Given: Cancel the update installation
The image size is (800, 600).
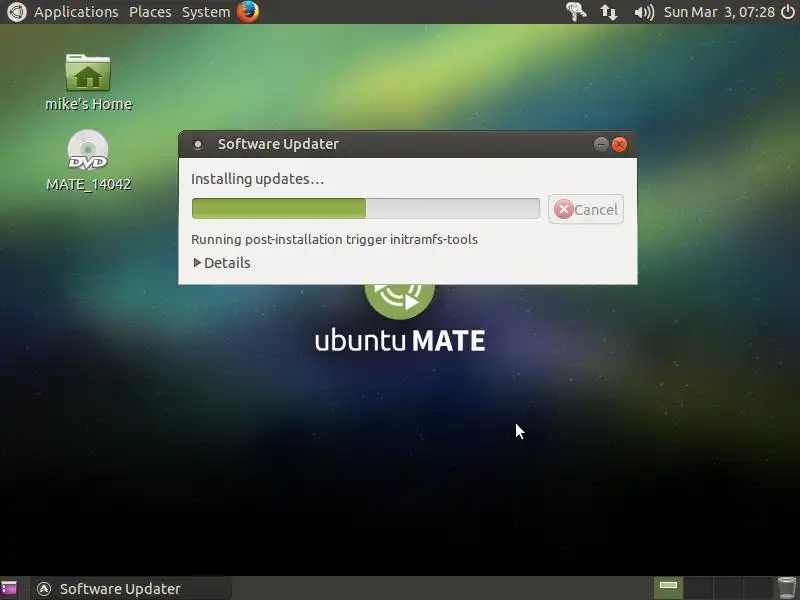Looking at the screenshot, I should click(586, 209).
